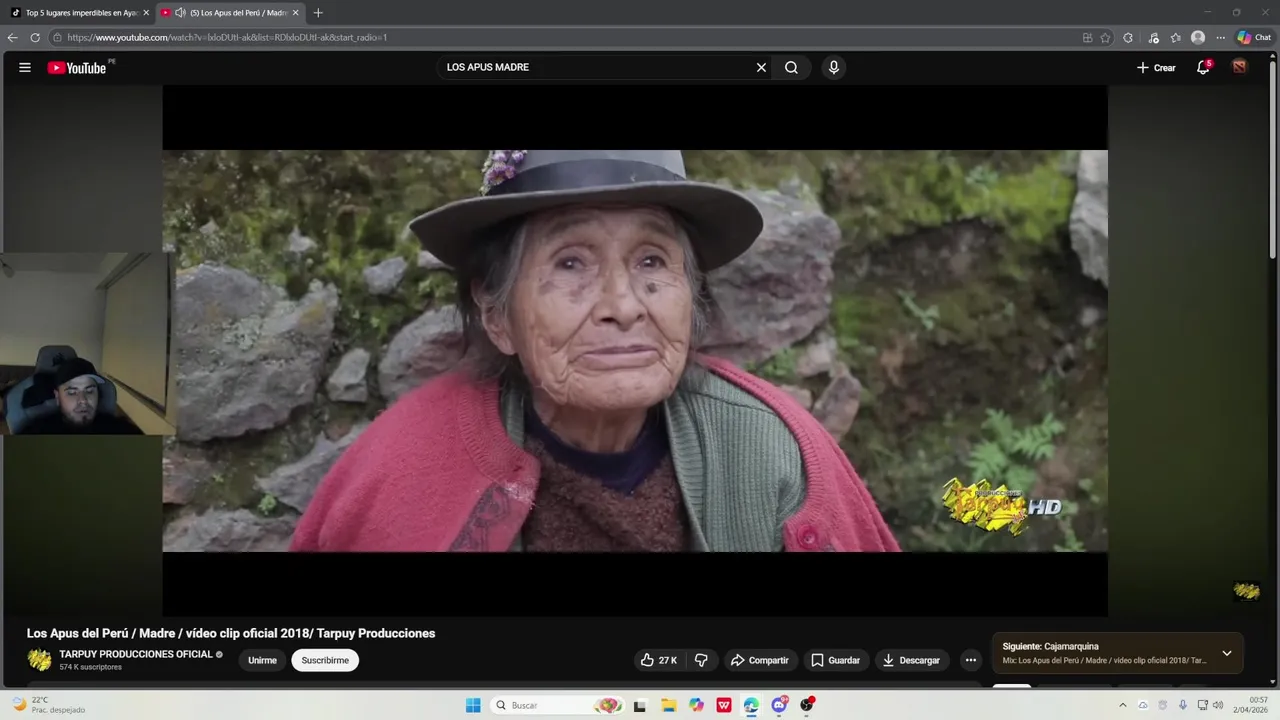Subscribe with the Suscribirme button

[325, 660]
